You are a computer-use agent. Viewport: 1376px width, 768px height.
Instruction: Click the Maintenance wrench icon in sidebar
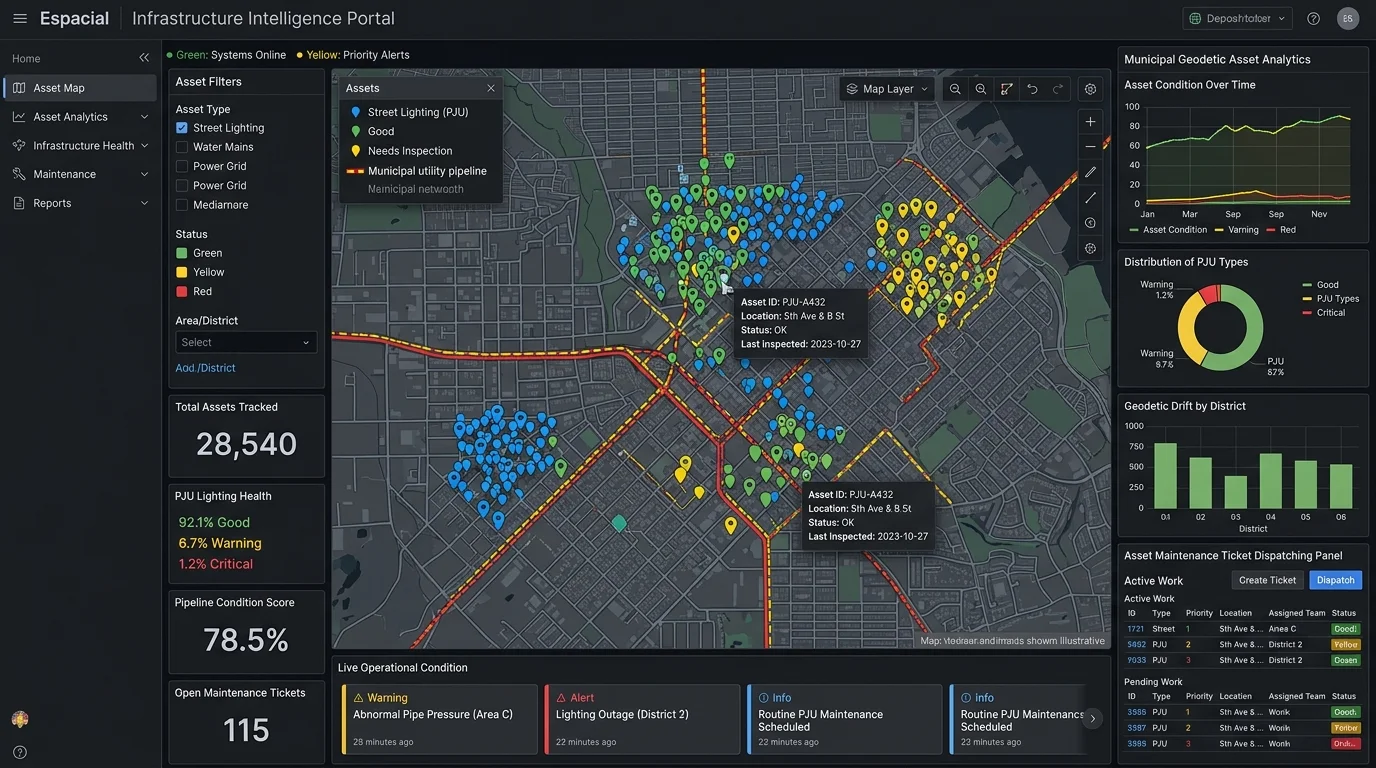click(x=19, y=174)
